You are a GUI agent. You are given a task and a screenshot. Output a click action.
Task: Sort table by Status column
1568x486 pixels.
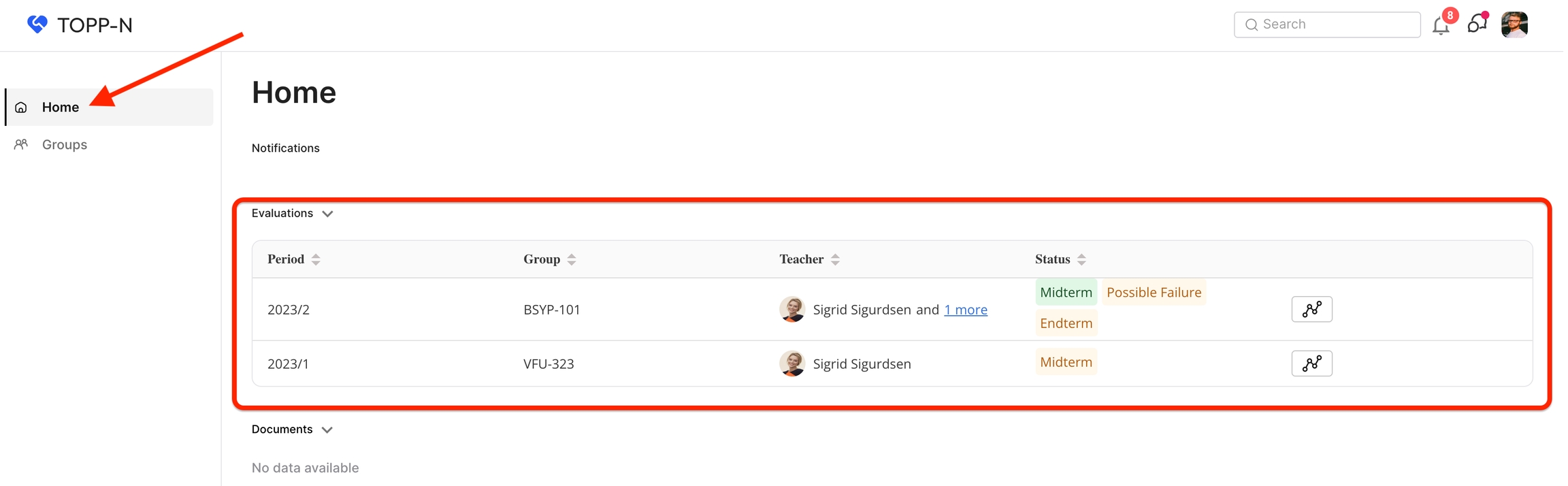click(x=1081, y=259)
